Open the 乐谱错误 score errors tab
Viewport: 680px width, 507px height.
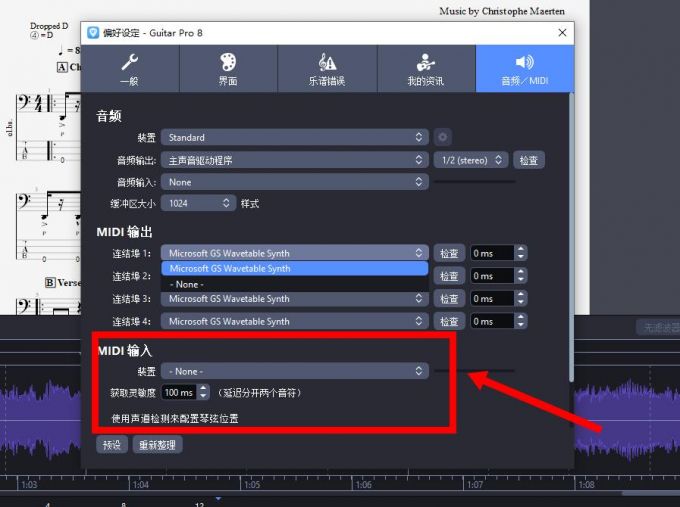(327, 69)
